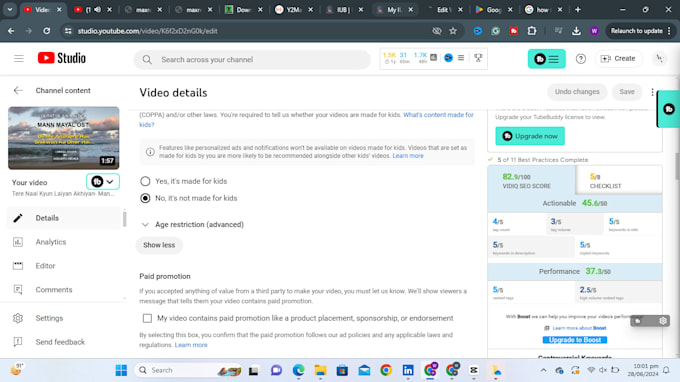Click the account avatar in top right
This screenshot has height=382, width=680.
pyautogui.click(x=659, y=59)
